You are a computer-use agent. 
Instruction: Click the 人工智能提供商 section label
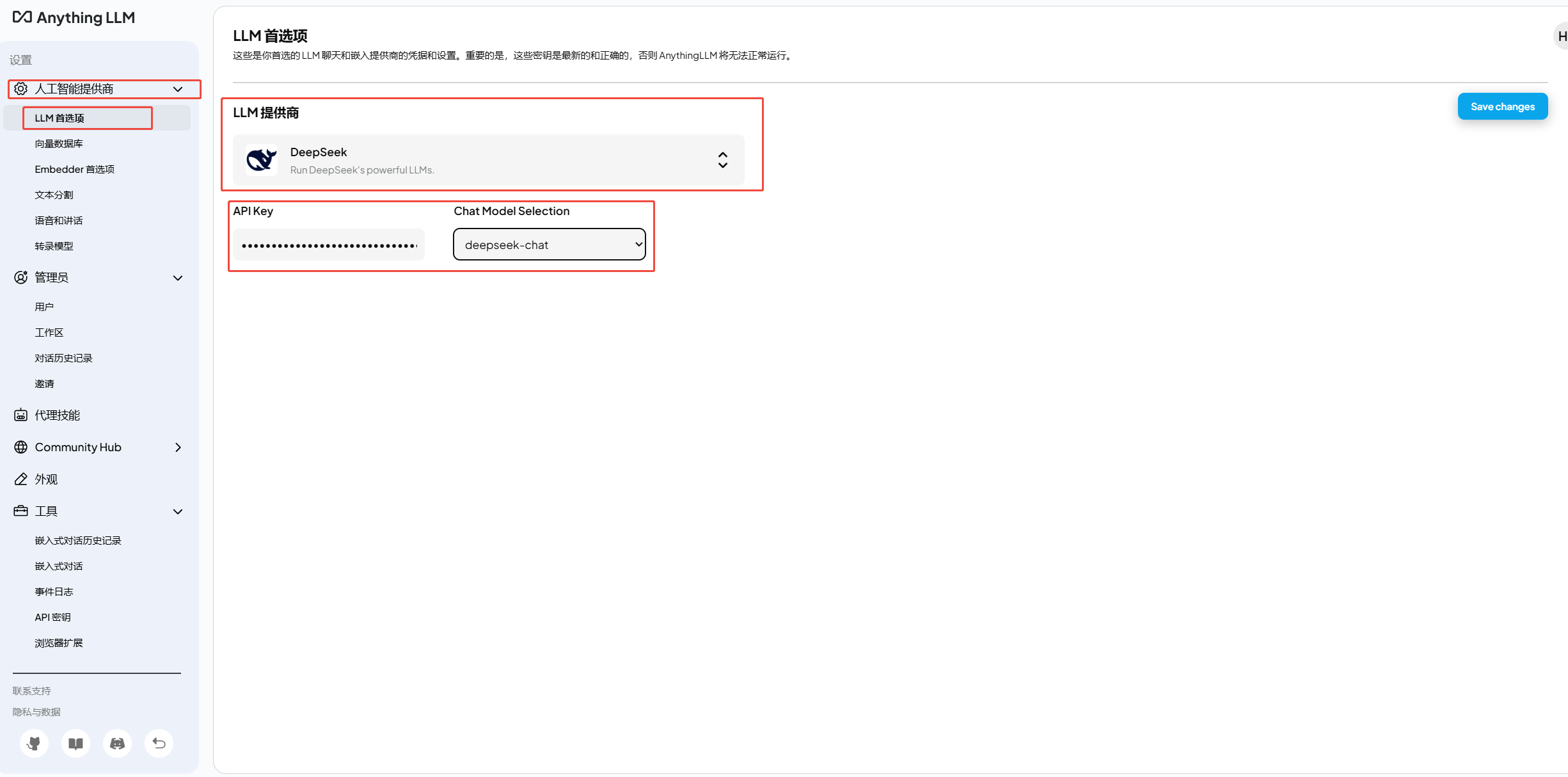click(74, 89)
